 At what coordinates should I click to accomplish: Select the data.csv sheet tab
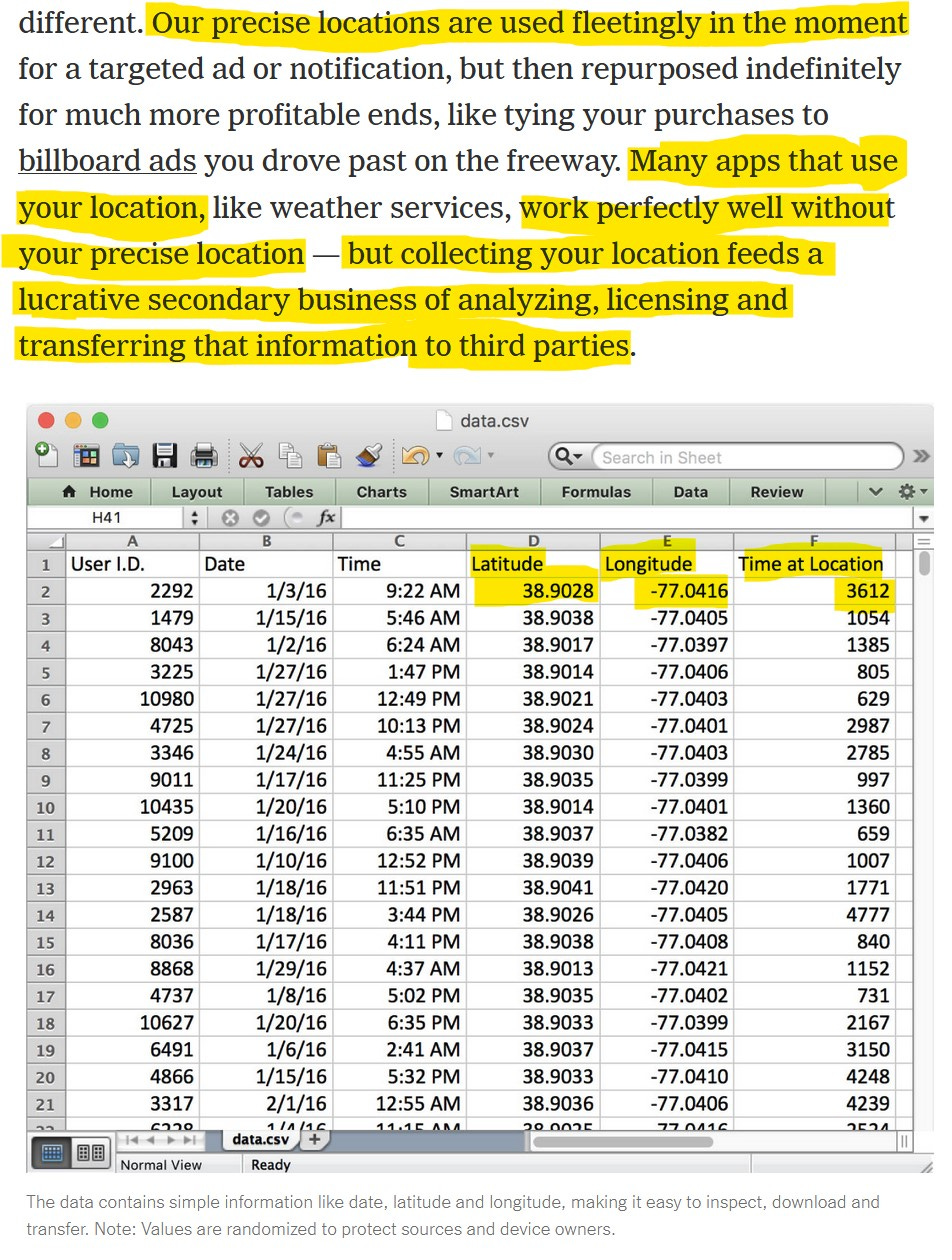(x=259, y=1140)
